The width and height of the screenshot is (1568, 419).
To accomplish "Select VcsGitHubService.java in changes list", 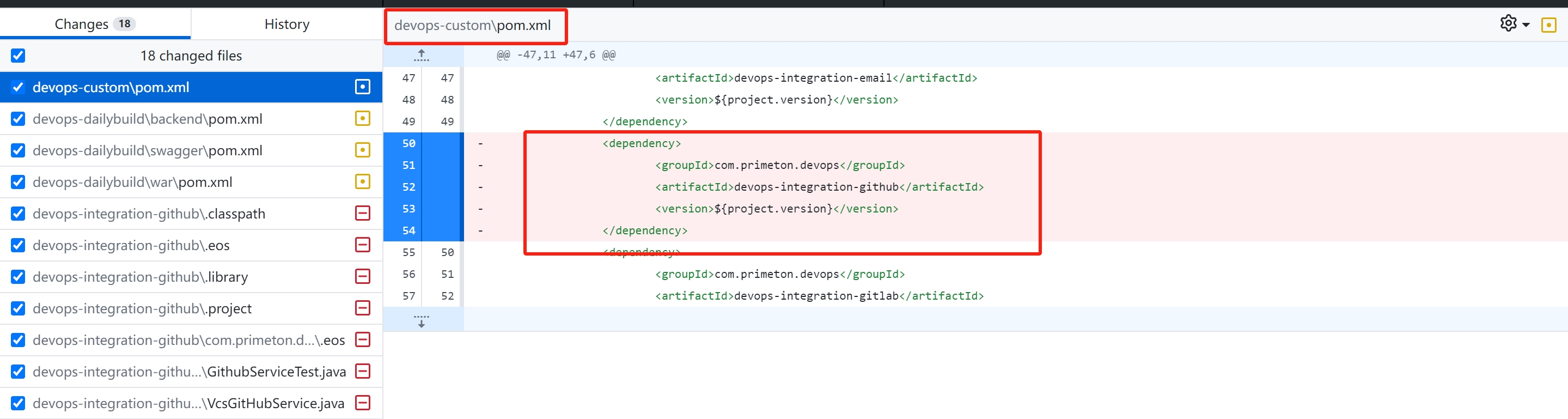I will coord(191,403).
